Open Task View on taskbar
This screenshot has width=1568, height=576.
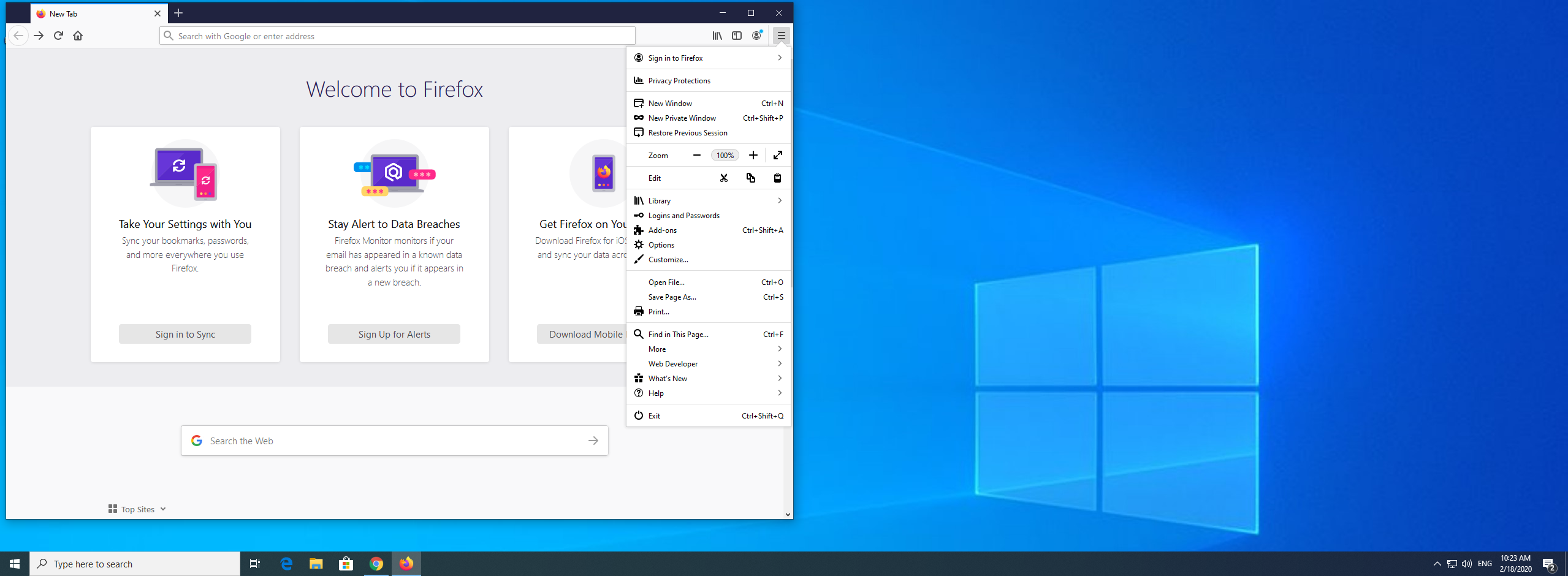[x=255, y=564]
